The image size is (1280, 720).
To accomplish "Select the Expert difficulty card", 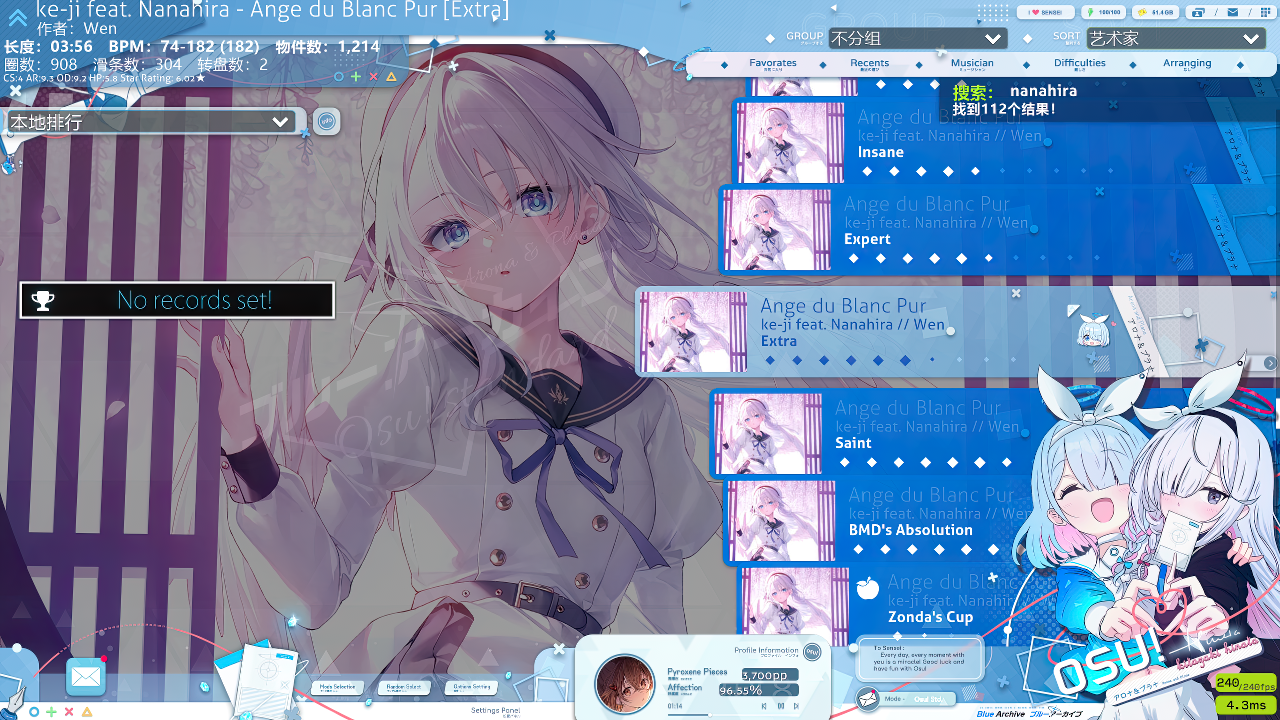I will coord(999,229).
